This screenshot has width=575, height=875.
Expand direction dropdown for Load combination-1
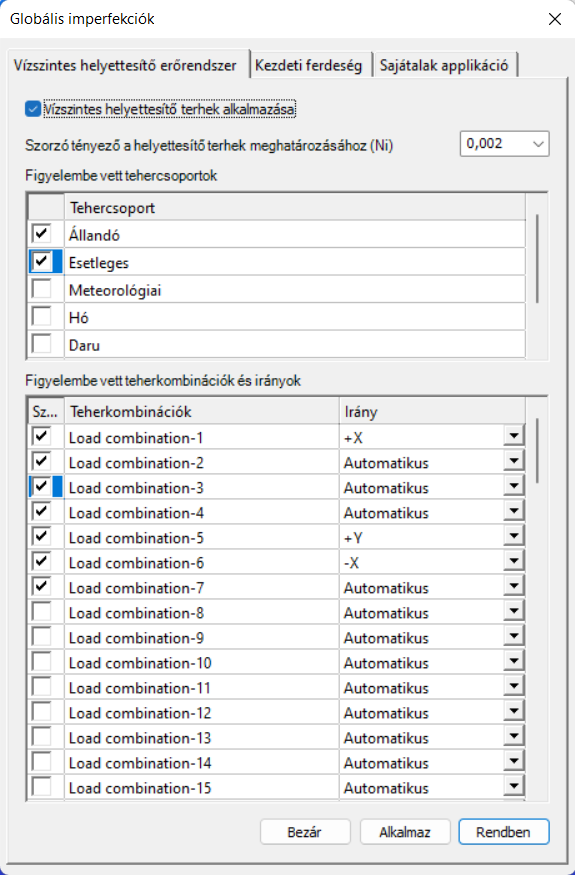click(x=514, y=436)
